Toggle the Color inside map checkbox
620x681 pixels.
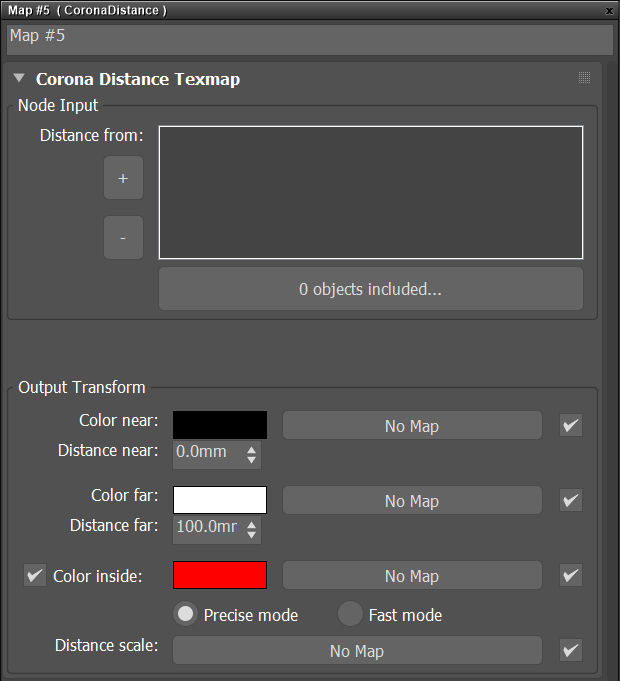571,575
